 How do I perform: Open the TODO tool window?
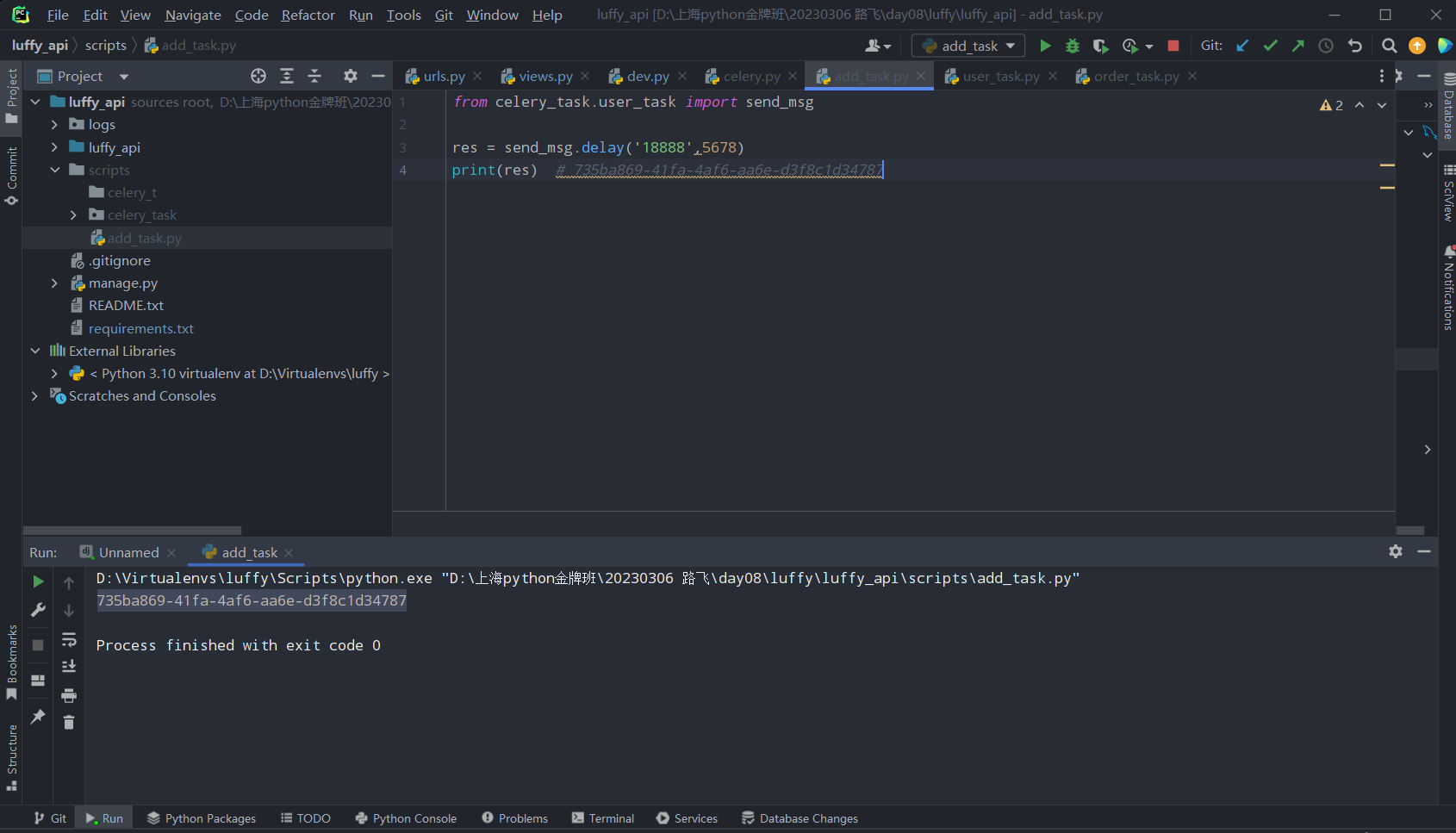click(x=305, y=818)
